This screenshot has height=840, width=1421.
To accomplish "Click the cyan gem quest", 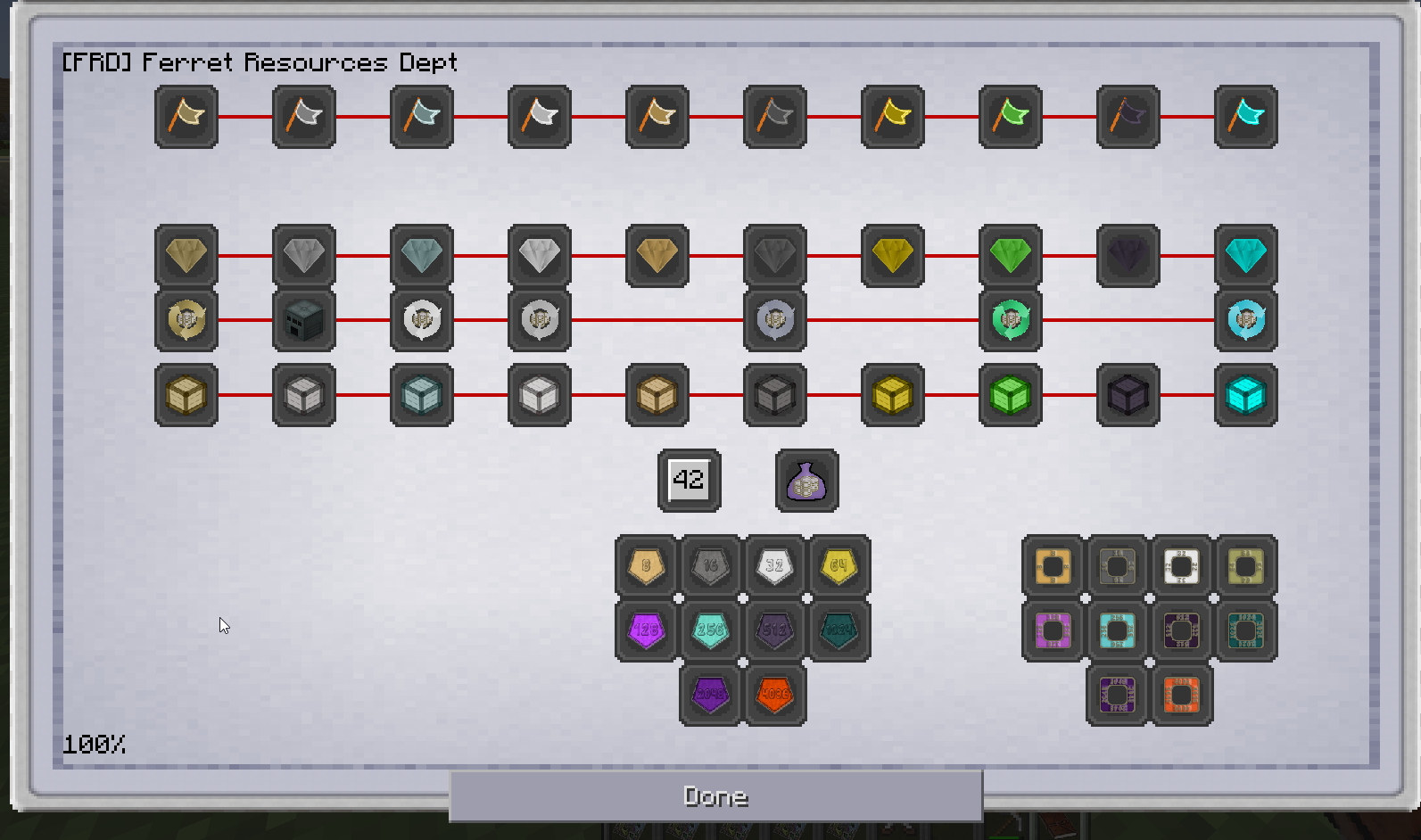I will tap(1246, 256).
